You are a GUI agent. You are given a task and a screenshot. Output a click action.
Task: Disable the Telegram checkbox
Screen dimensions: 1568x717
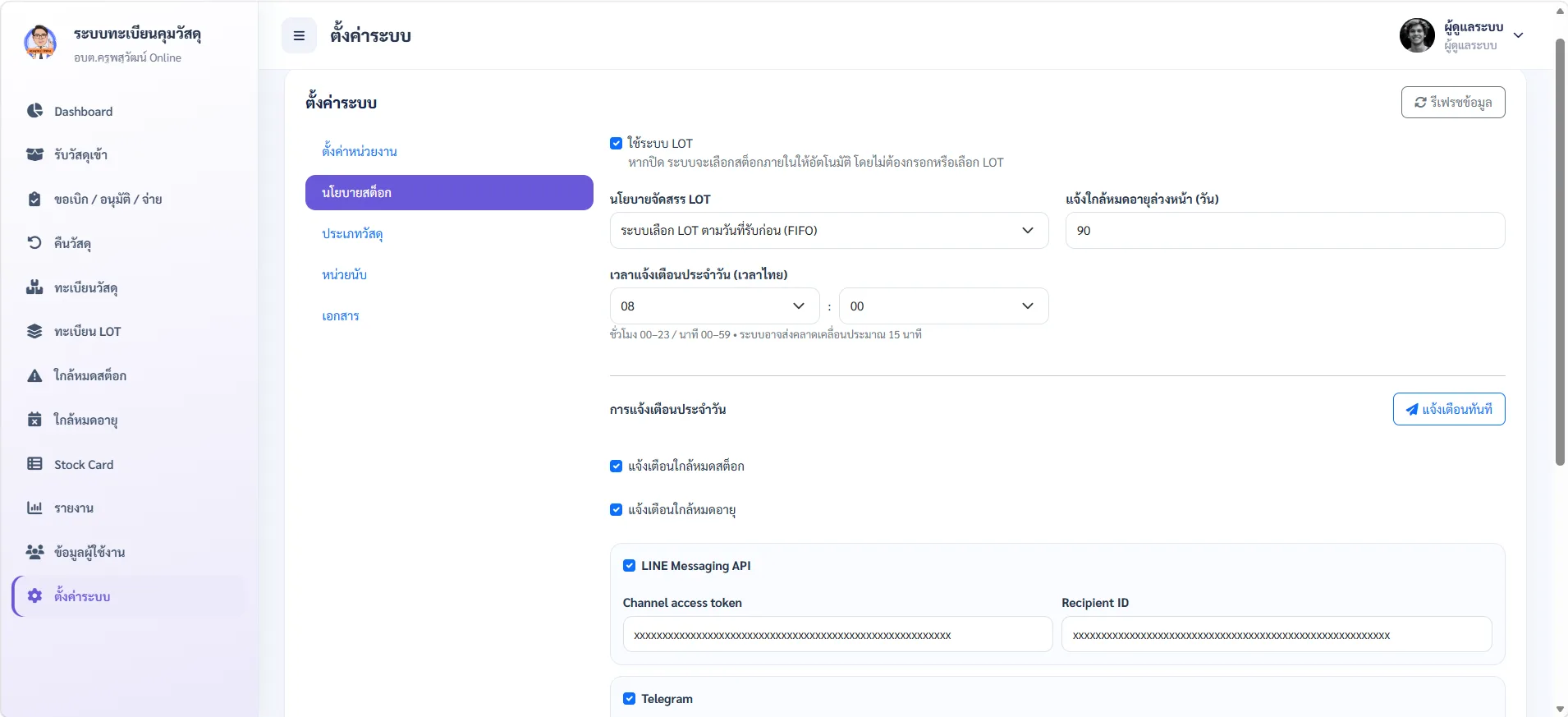tap(629, 698)
